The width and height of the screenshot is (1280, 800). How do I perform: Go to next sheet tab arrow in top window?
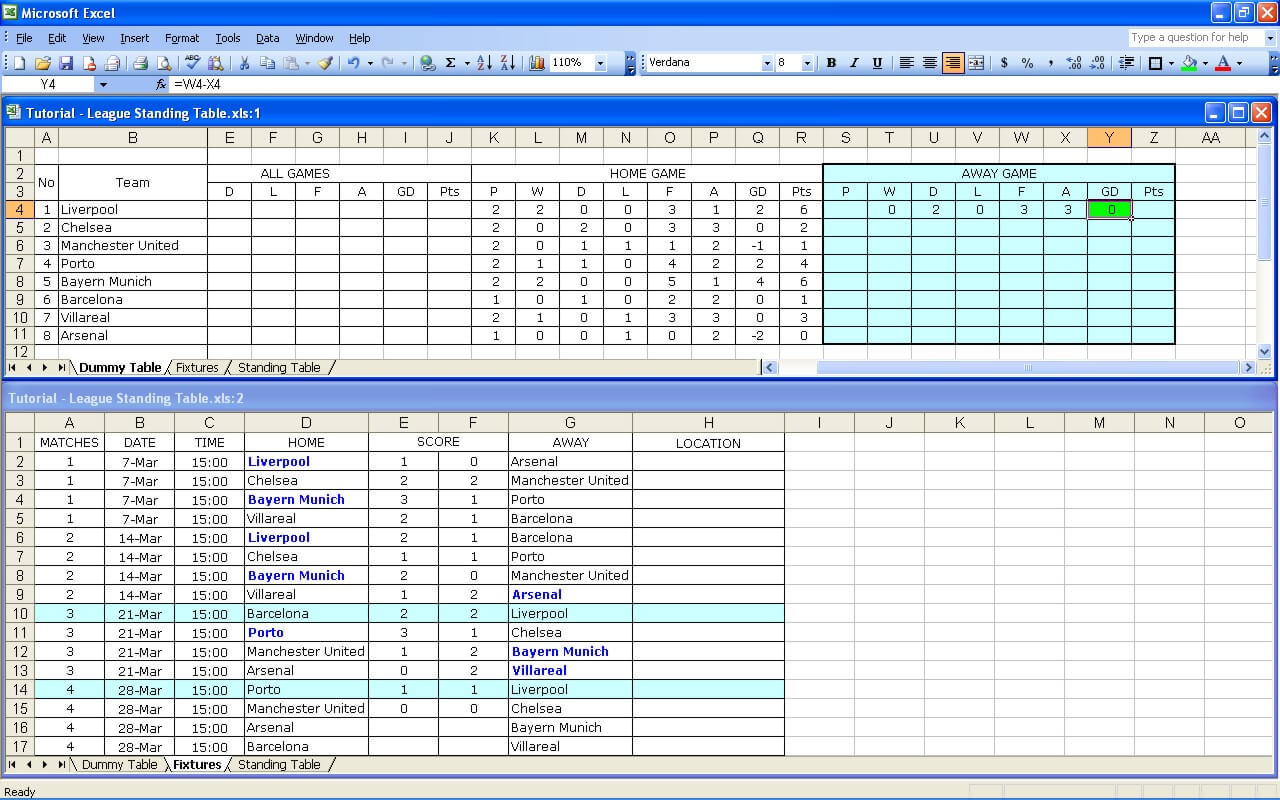pos(45,367)
